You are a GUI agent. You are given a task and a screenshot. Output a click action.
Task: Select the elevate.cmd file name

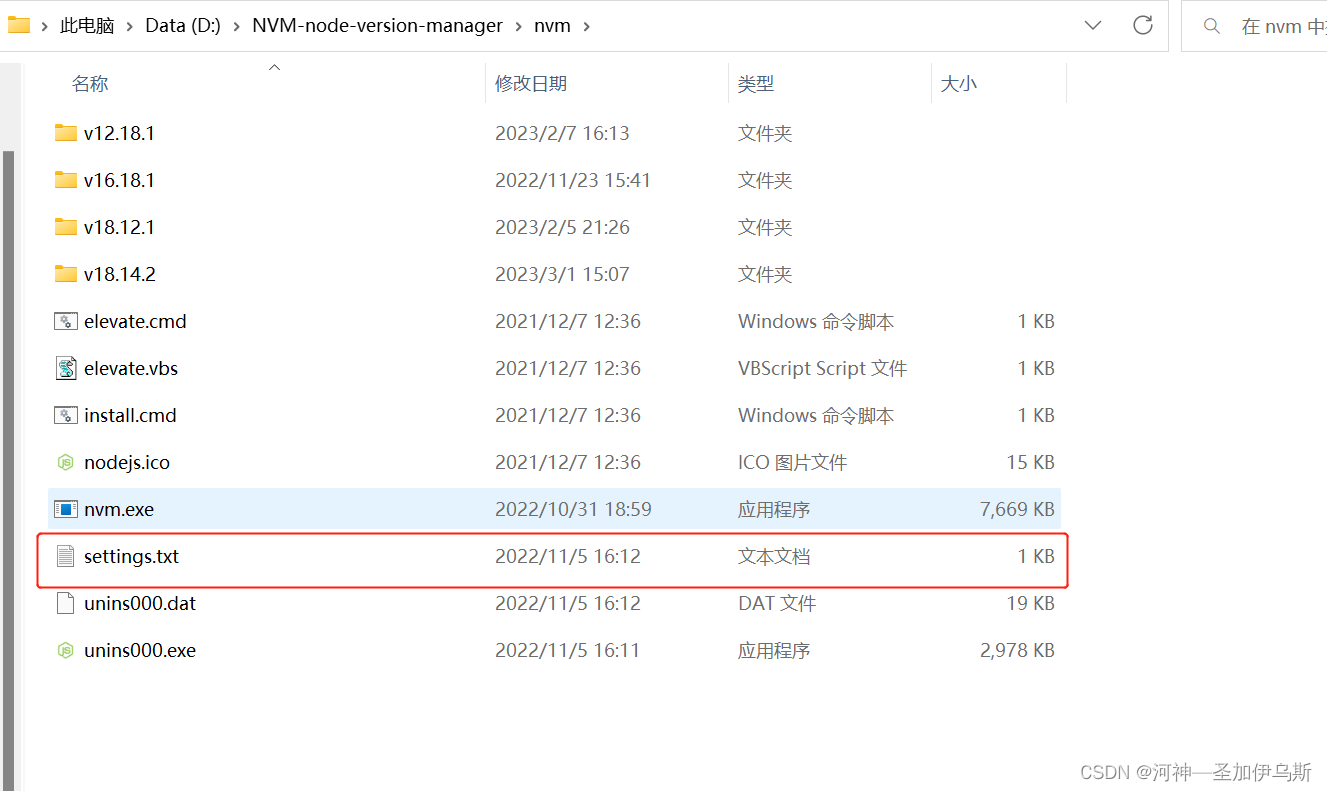(x=135, y=321)
